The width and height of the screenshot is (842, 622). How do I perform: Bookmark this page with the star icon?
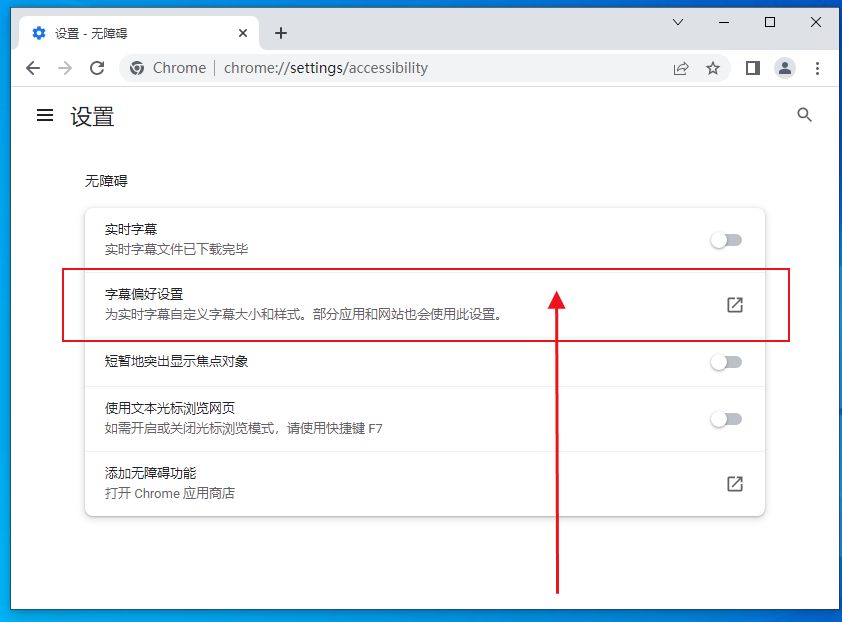[x=713, y=68]
